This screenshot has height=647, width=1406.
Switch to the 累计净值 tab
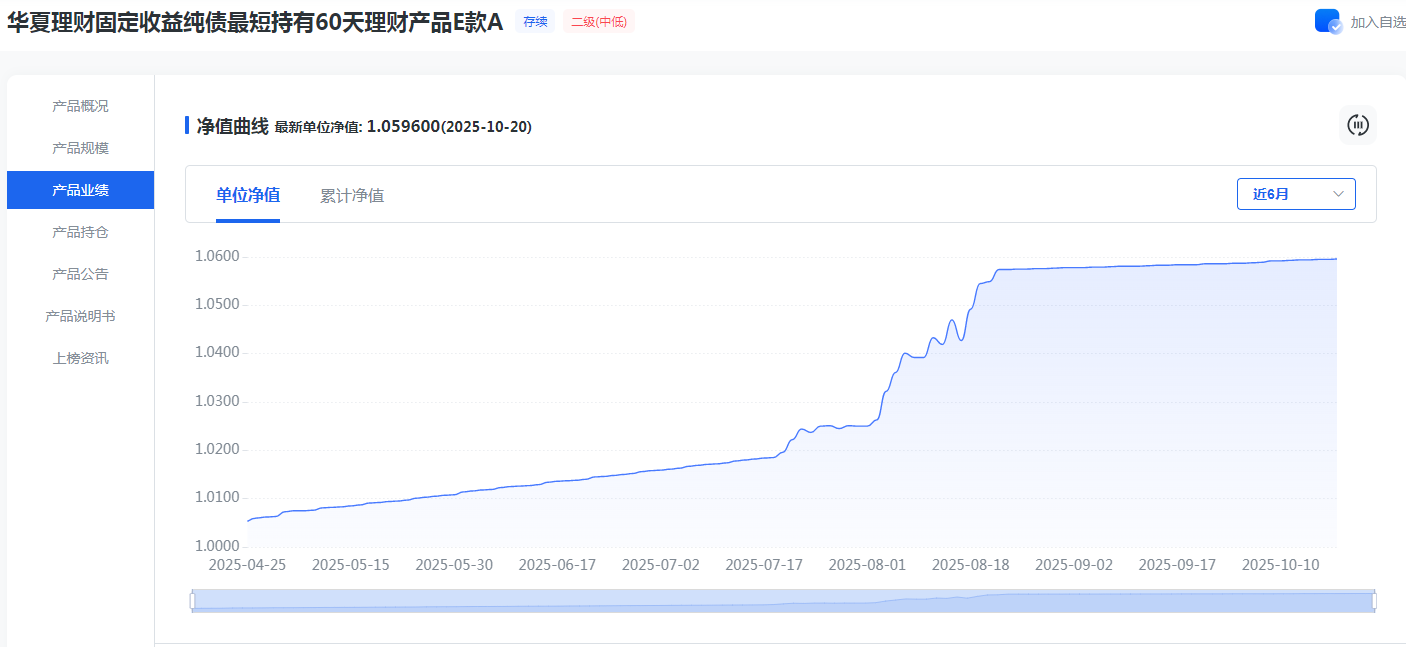point(352,195)
